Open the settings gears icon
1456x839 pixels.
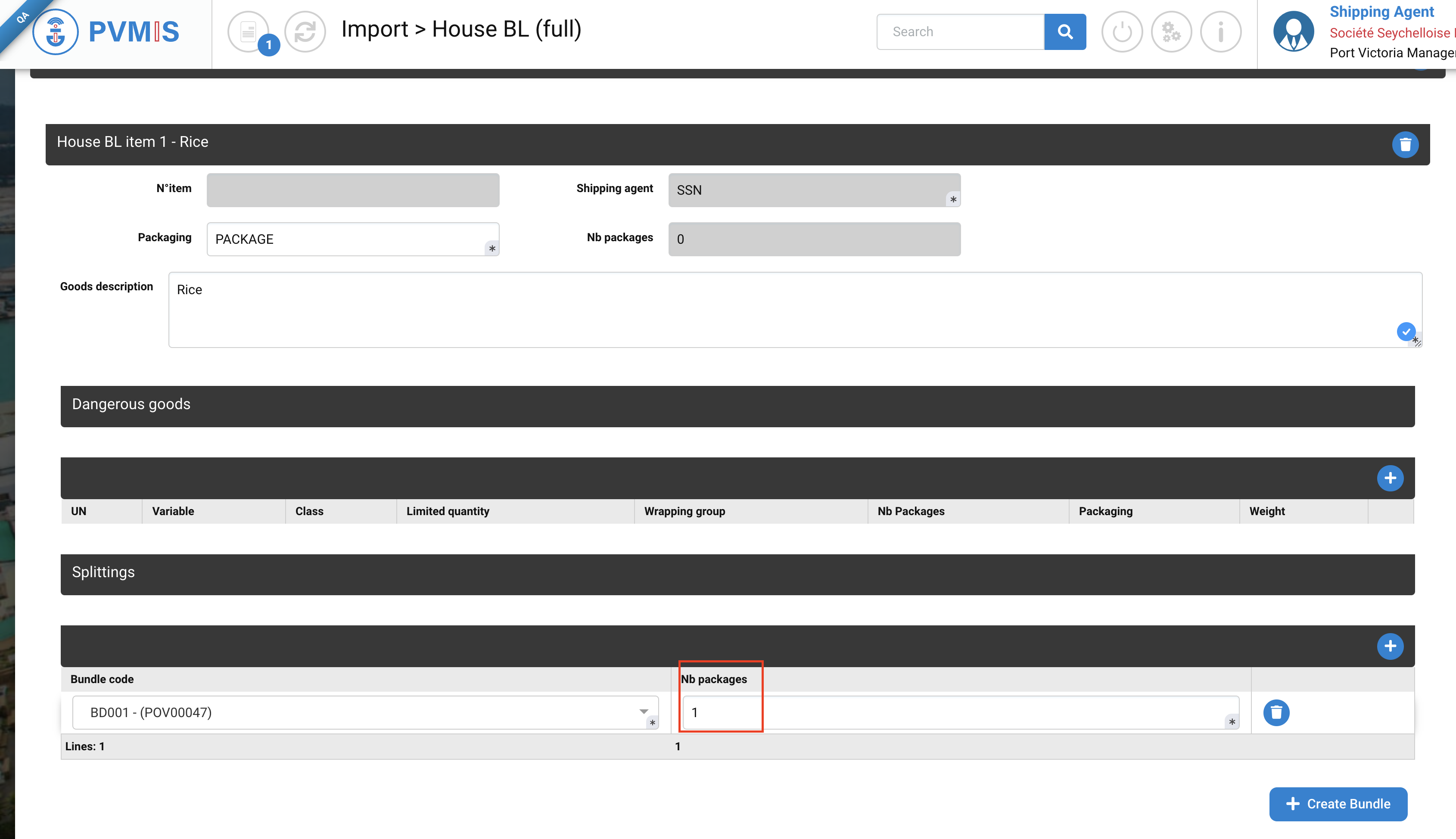click(1171, 32)
